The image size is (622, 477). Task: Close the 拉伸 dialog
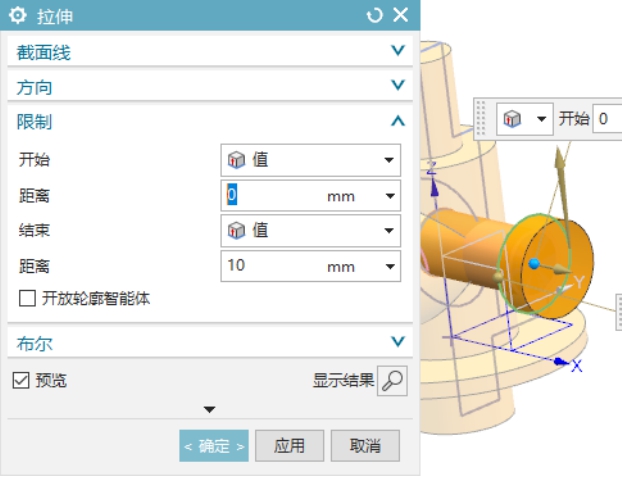point(401,15)
